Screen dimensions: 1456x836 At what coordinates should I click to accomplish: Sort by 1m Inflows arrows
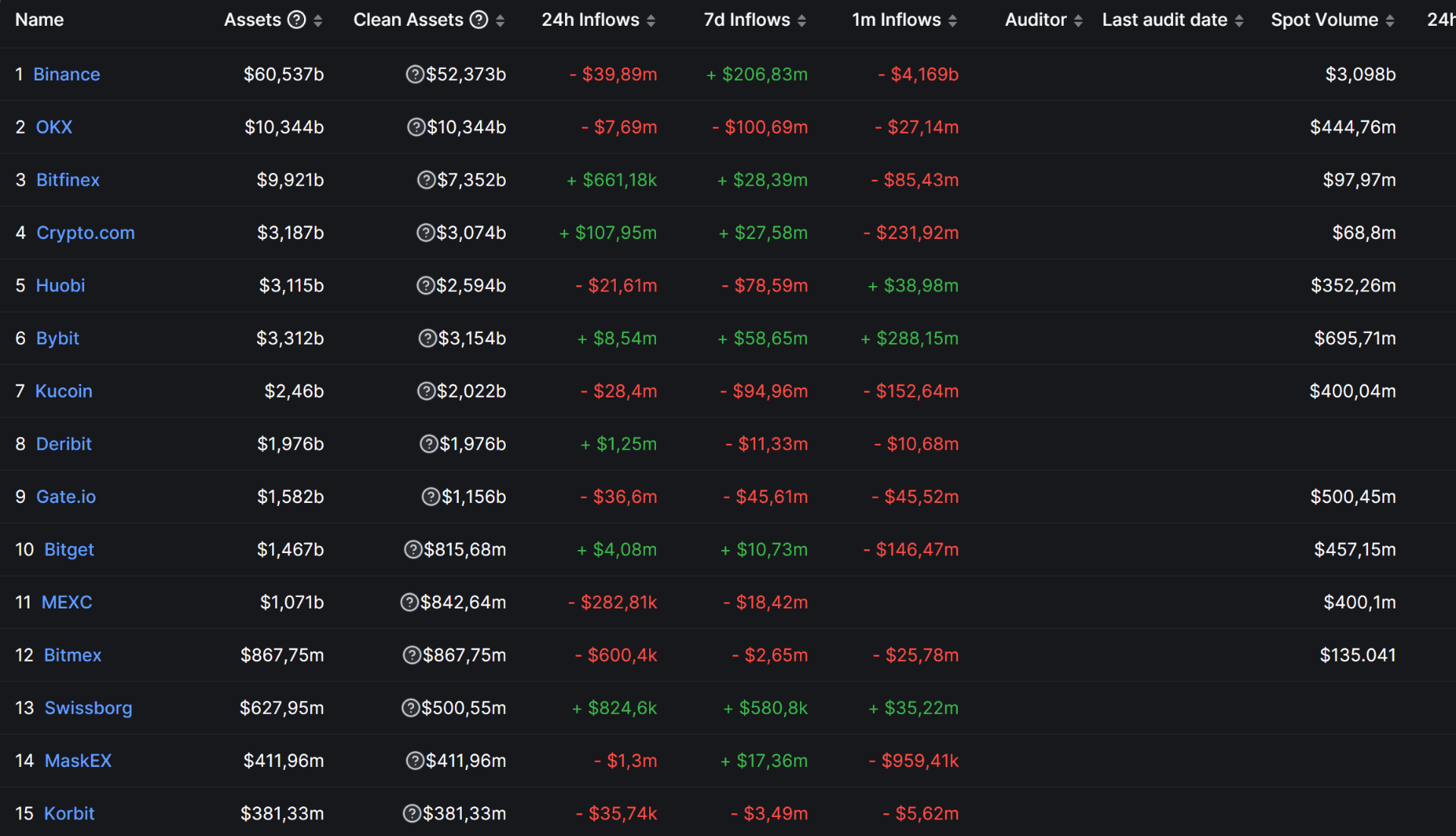952,20
